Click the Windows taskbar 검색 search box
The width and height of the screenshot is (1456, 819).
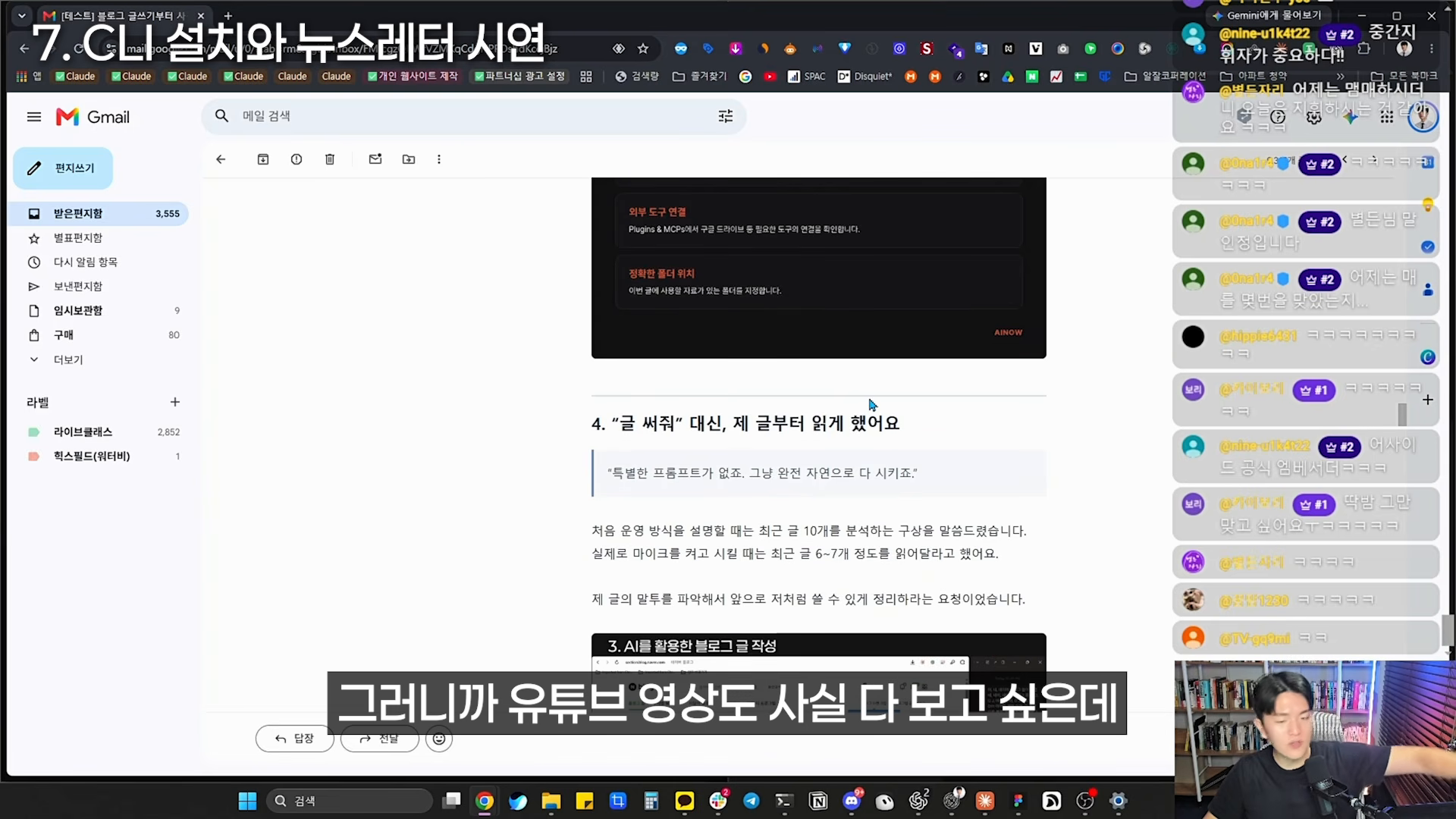click(350, 801)
